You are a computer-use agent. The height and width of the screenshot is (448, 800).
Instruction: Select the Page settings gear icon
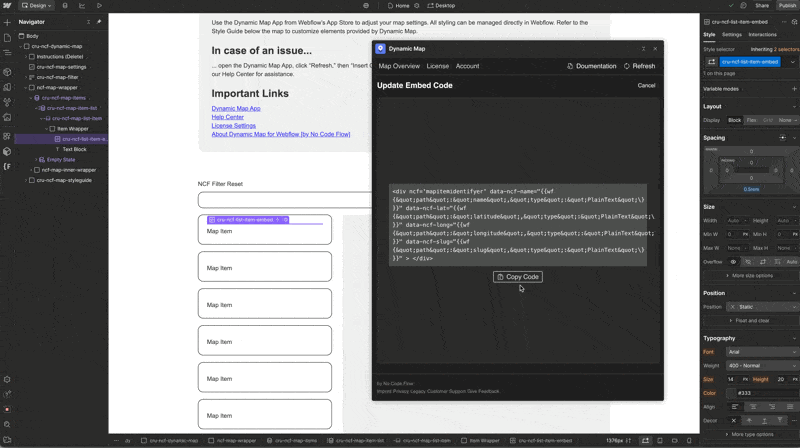416,6
